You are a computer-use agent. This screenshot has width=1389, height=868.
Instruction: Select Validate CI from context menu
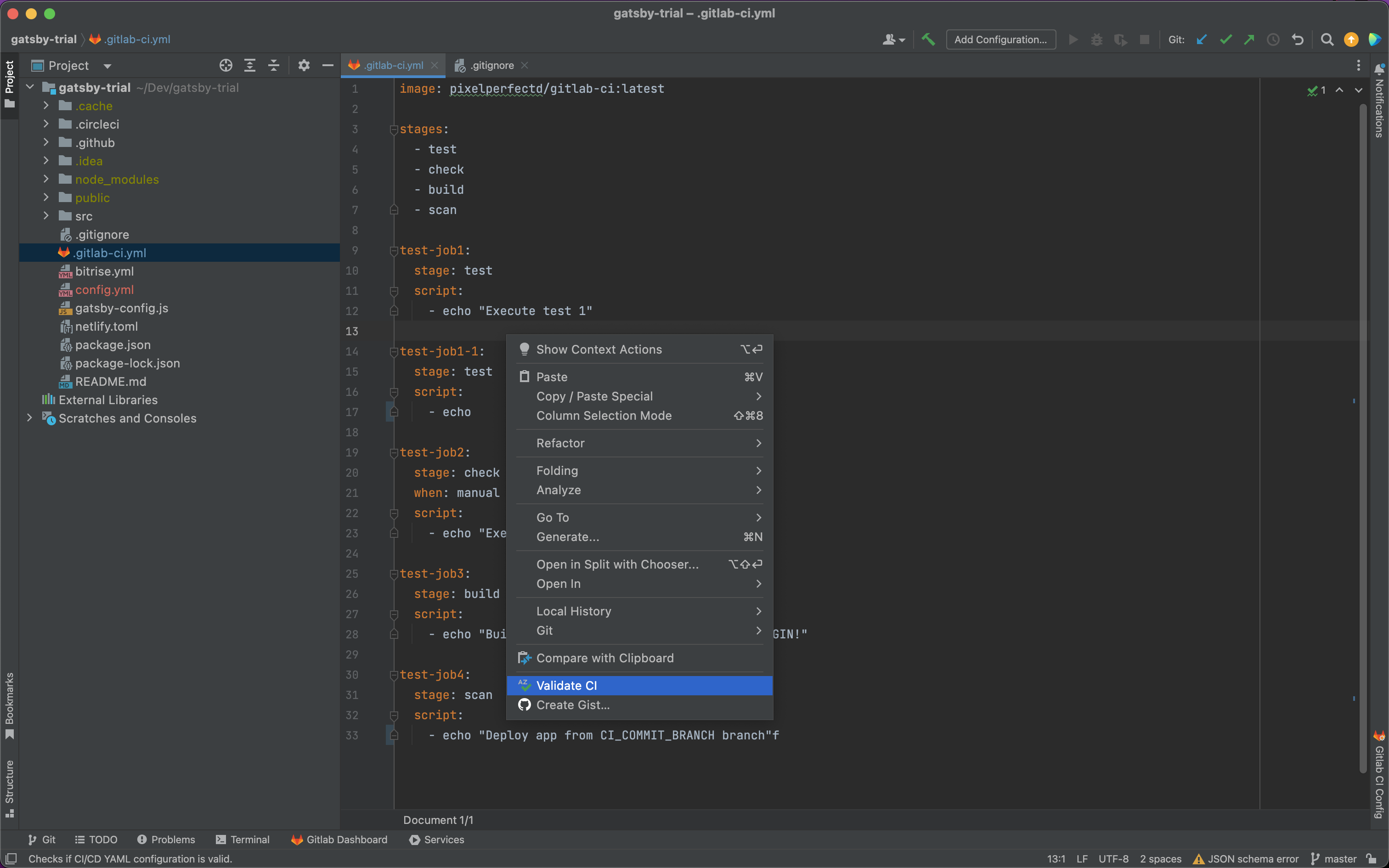(x=639, y=685)
